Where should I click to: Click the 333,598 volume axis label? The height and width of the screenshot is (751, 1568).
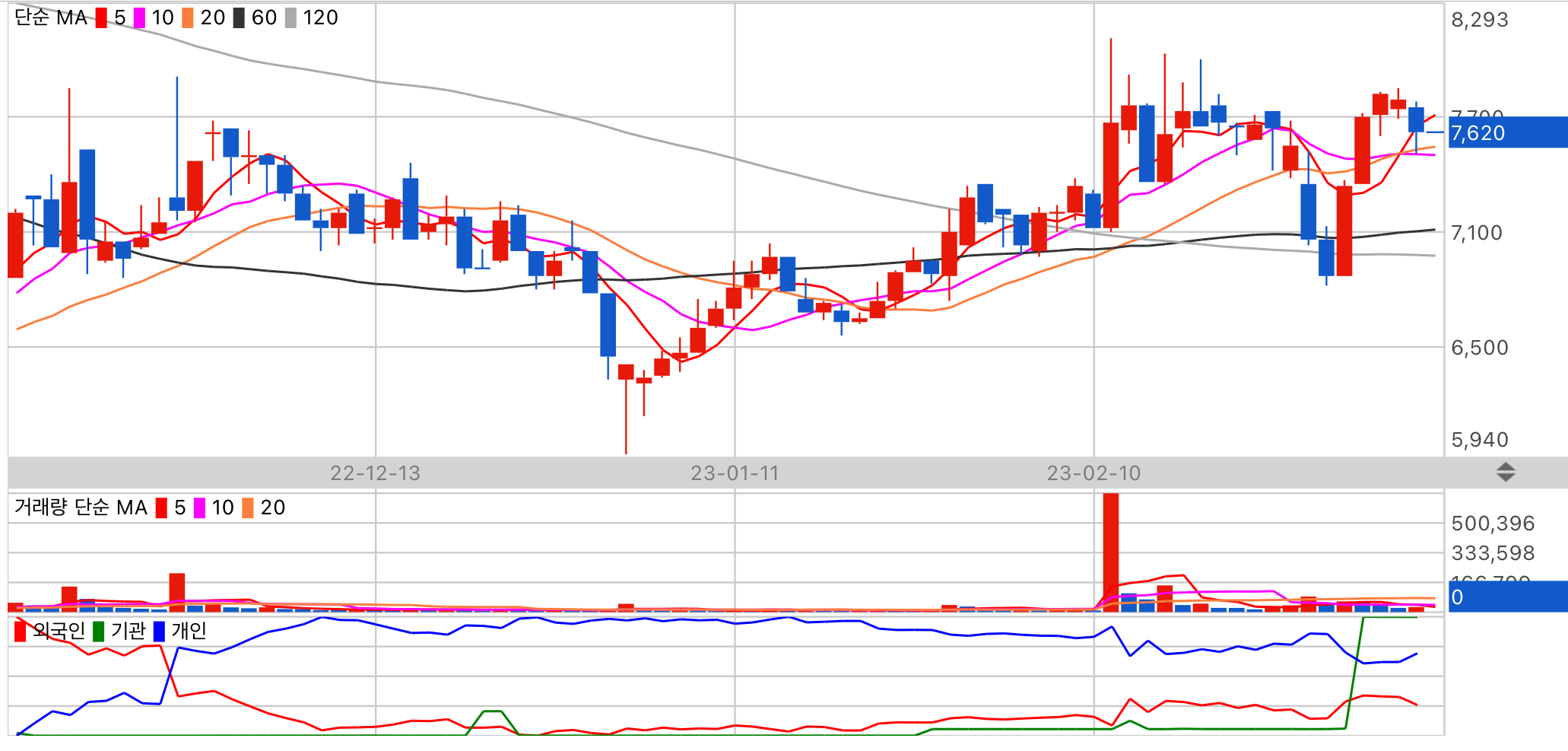[1493, 553]
